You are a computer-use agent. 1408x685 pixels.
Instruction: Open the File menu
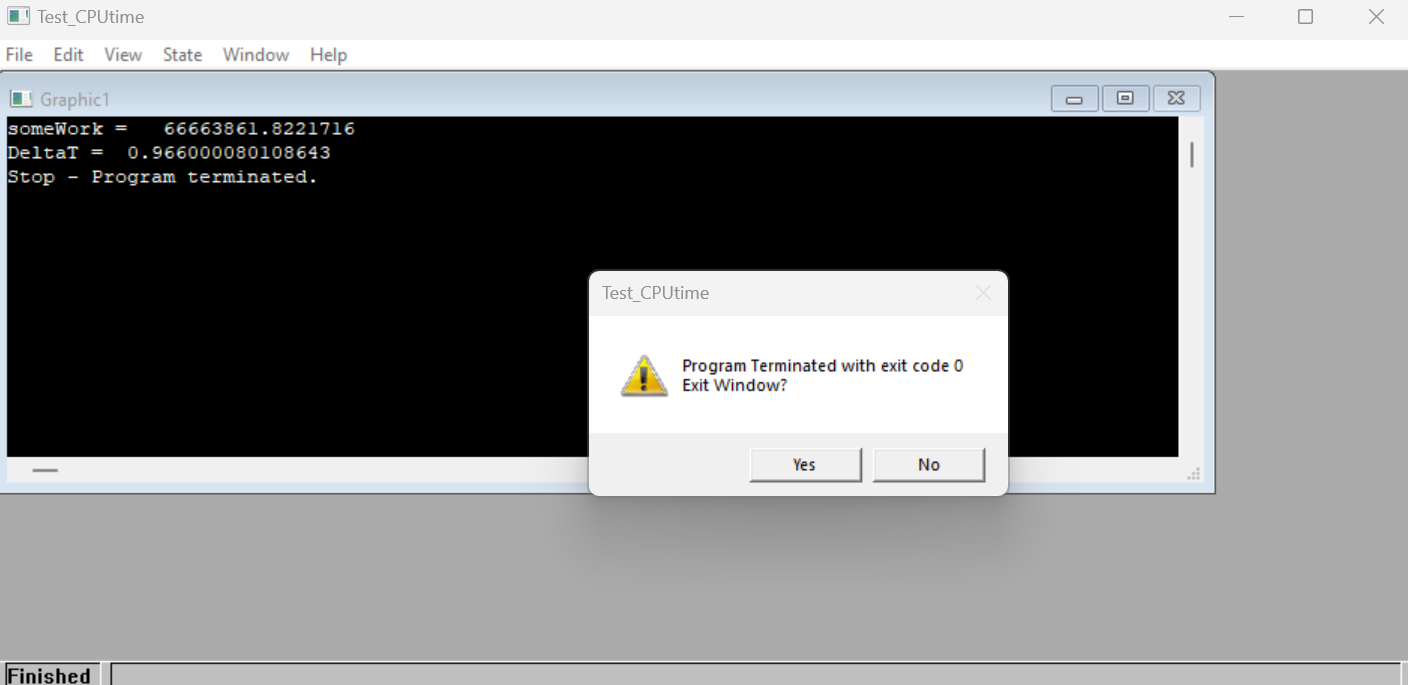point(19,55)
